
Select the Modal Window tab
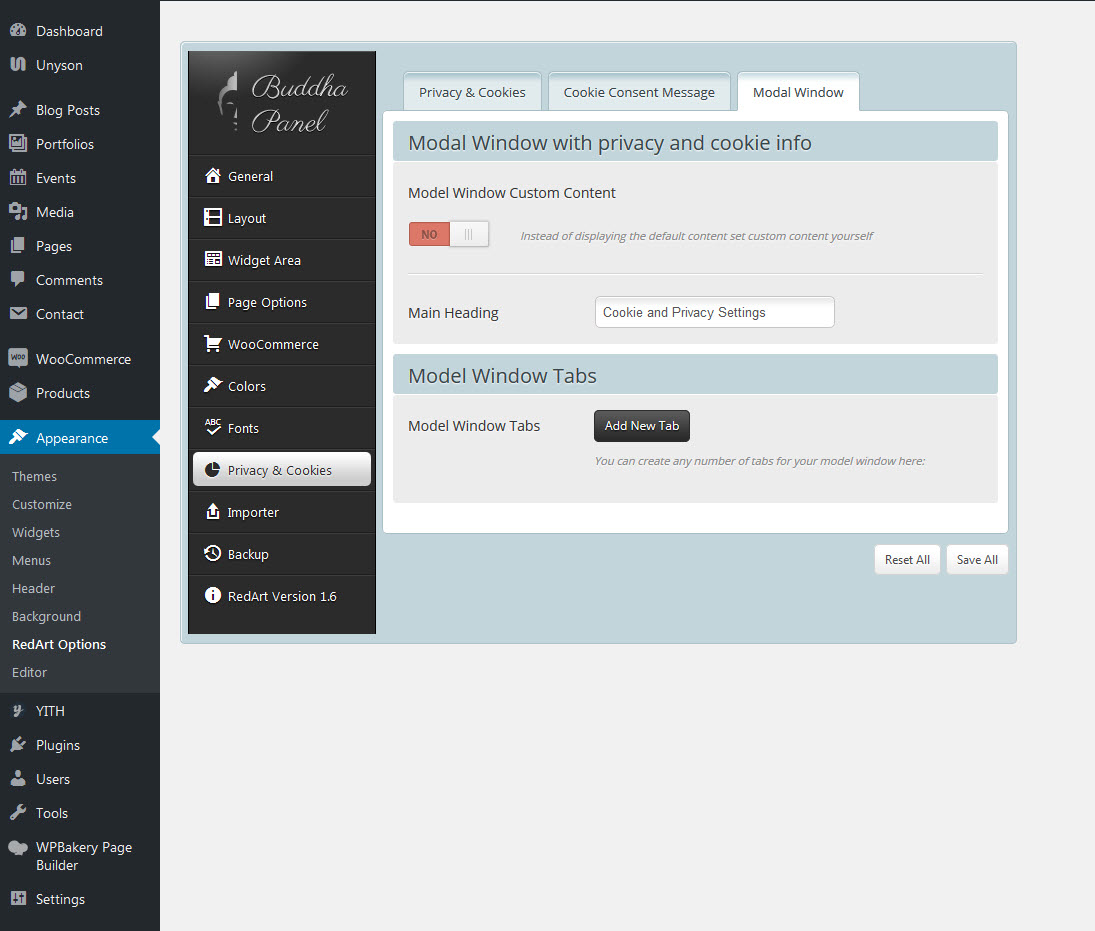pyautogui.click(x=798, y=92)
